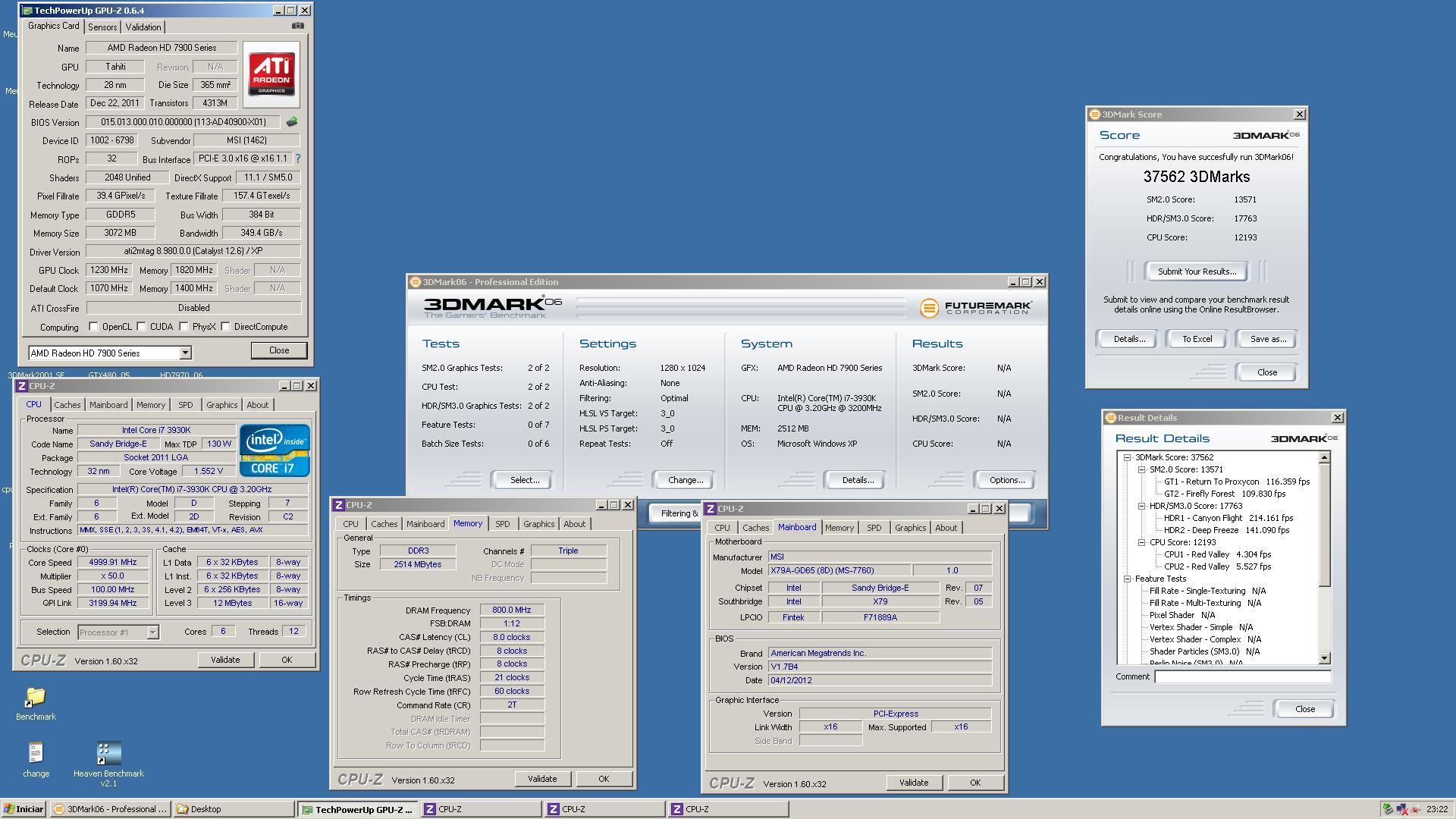This screenshot has width=1456, height=819.
Task: Click the DRAM Frequency 800.0 MHz value
Action: (x=511, y=610)
